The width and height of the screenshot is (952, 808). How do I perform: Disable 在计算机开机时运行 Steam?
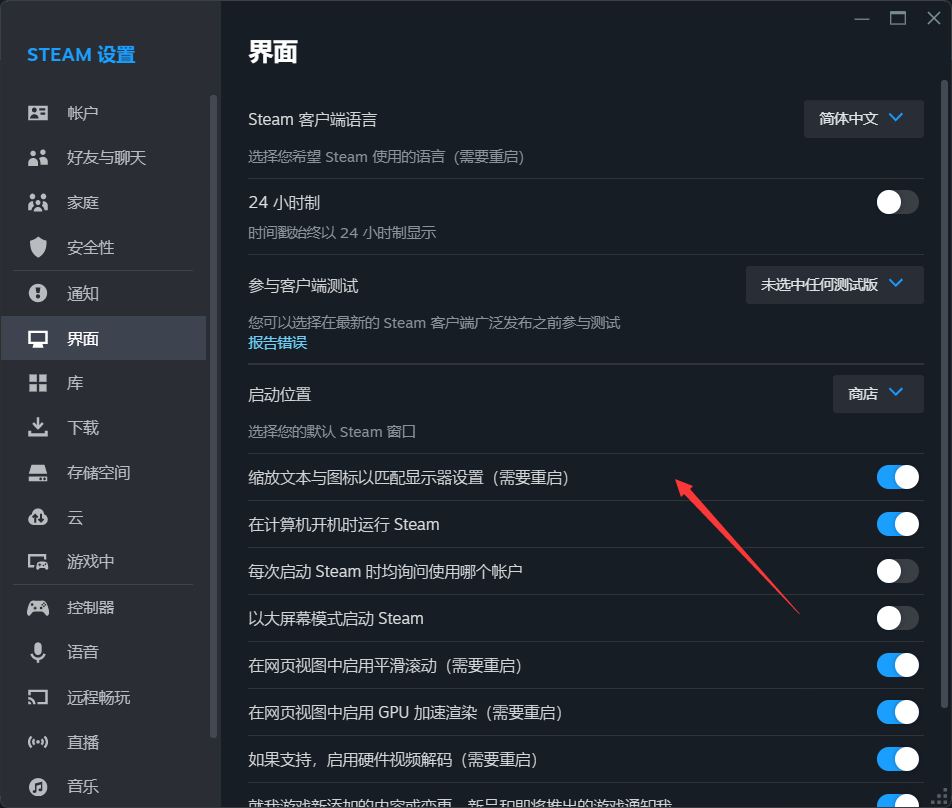coord(897,524)
